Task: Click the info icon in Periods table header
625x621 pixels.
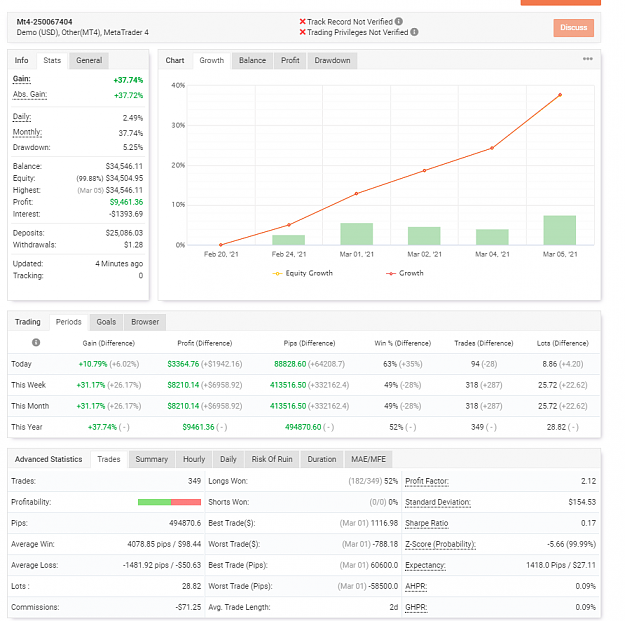Action: pyautogui.click(x=36, y=342)
